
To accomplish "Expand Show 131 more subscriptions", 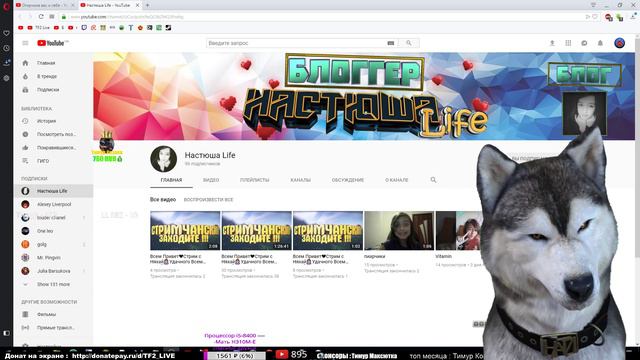I will point(53,284).
